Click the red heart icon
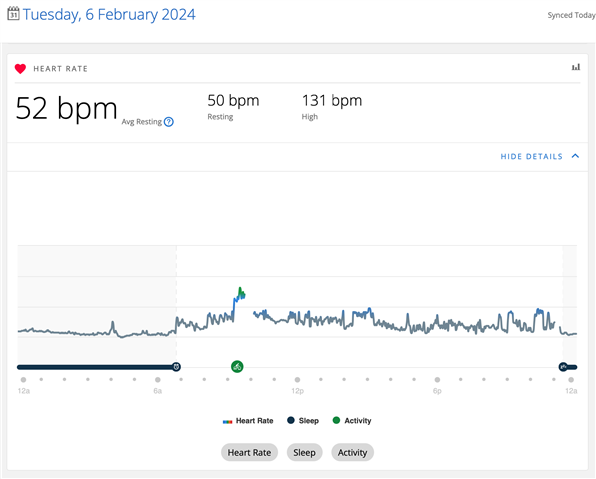This screenshot has width=596, height=479. pyautogui.click(x=21, y=69)
